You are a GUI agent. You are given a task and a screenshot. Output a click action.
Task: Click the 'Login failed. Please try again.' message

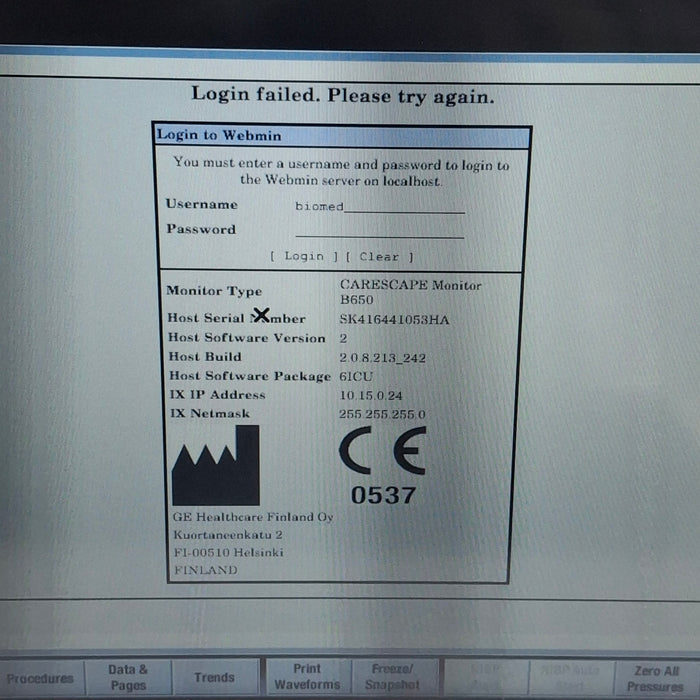click(x=343, y=95)
